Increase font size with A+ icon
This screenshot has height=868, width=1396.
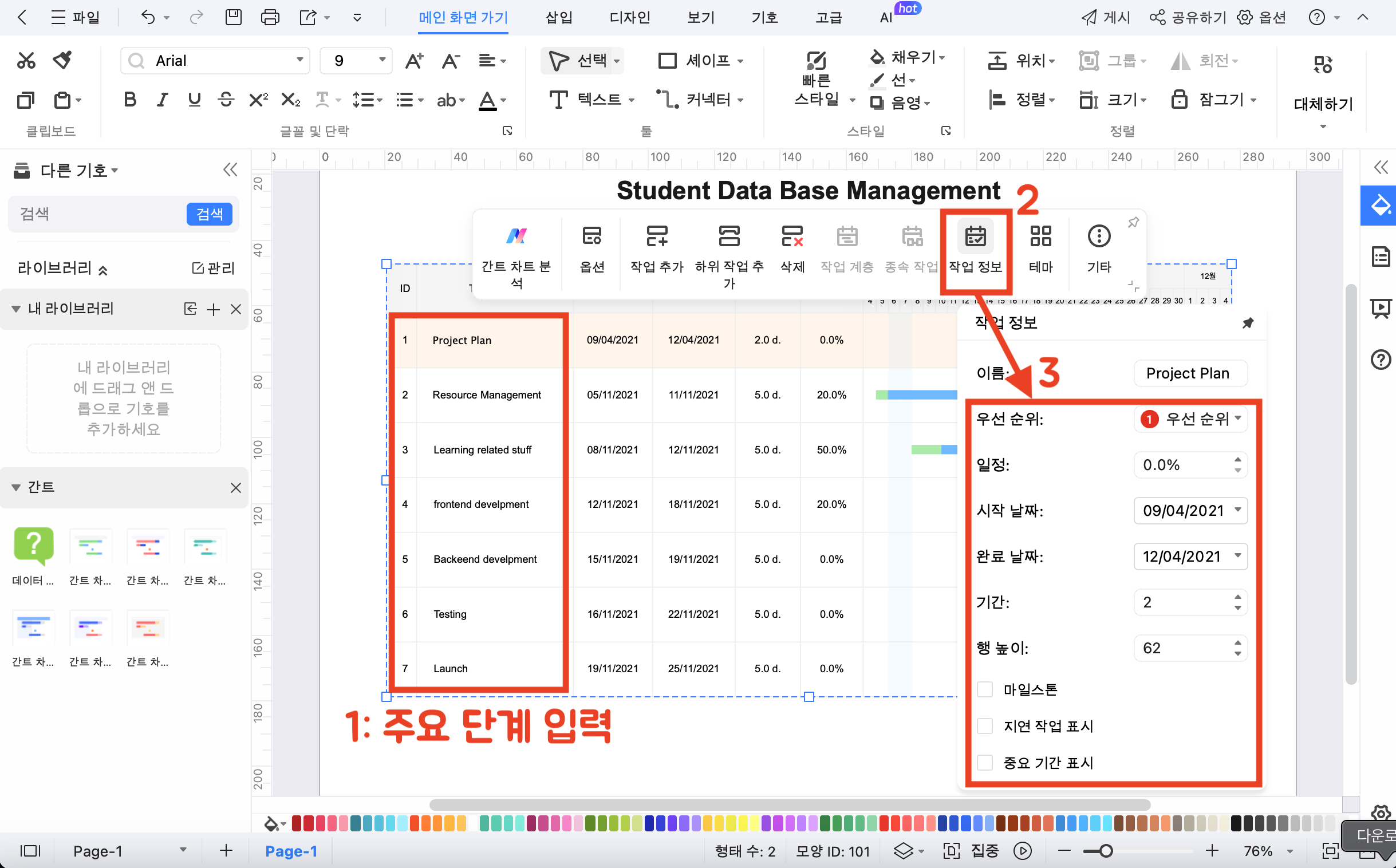point(414,60)
